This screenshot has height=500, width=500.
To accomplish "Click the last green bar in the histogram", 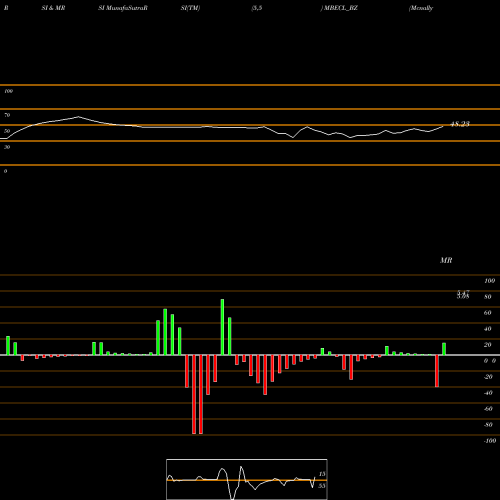I will point(444,349).
